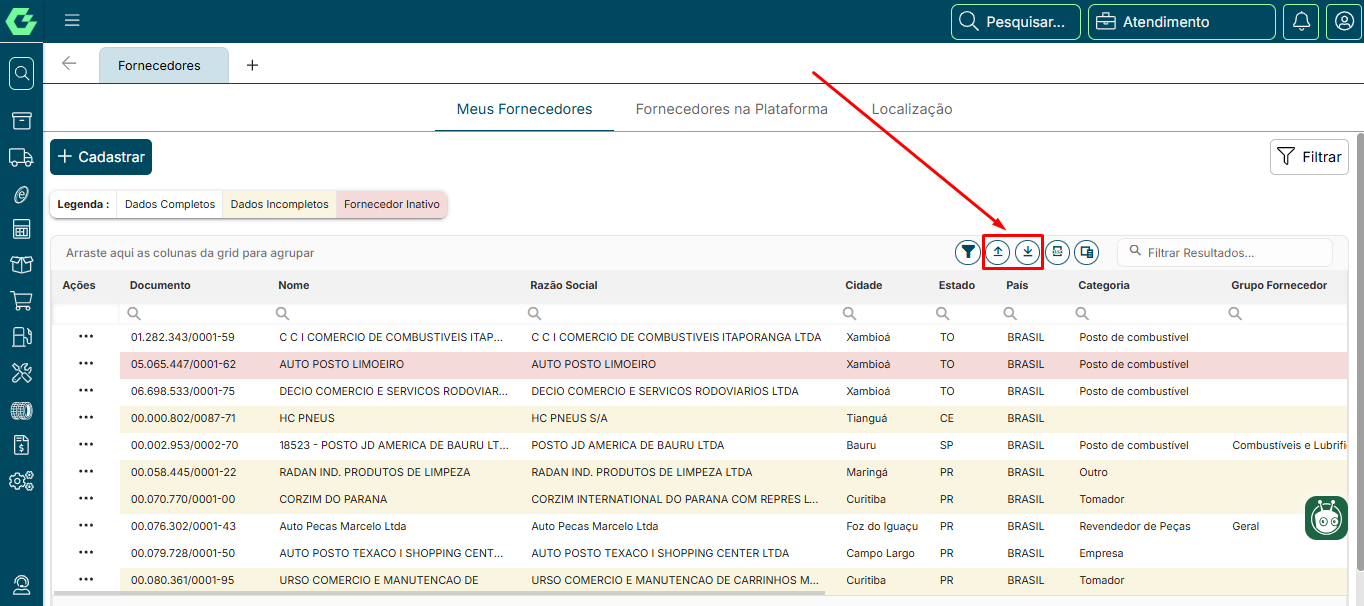Open the wrench tools sidebar icon
Viewport: 1364px width, 606px height.
click(21, 373)
